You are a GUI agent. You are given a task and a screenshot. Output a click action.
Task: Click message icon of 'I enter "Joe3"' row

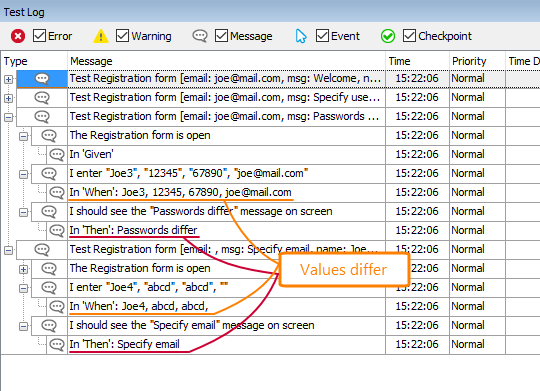49,174
